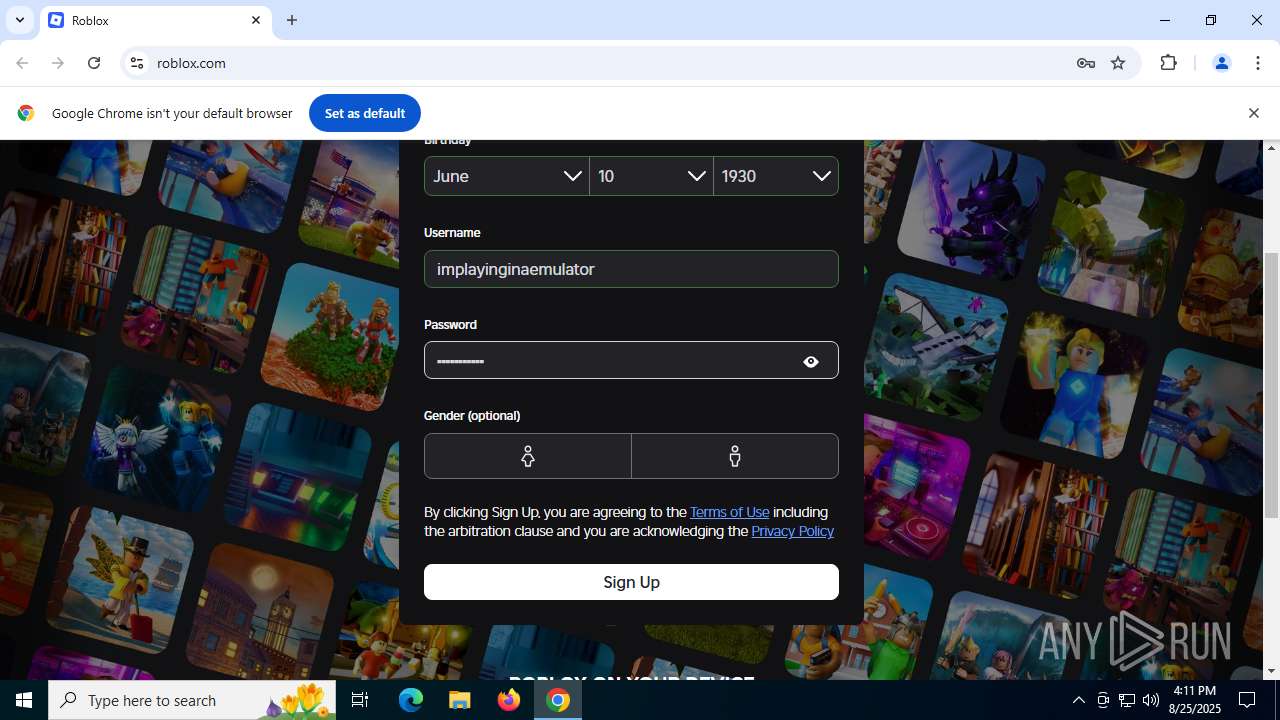1280x720 pixels.
Task: Click the scrollbar up arrow
Action: coord(1271,148)
